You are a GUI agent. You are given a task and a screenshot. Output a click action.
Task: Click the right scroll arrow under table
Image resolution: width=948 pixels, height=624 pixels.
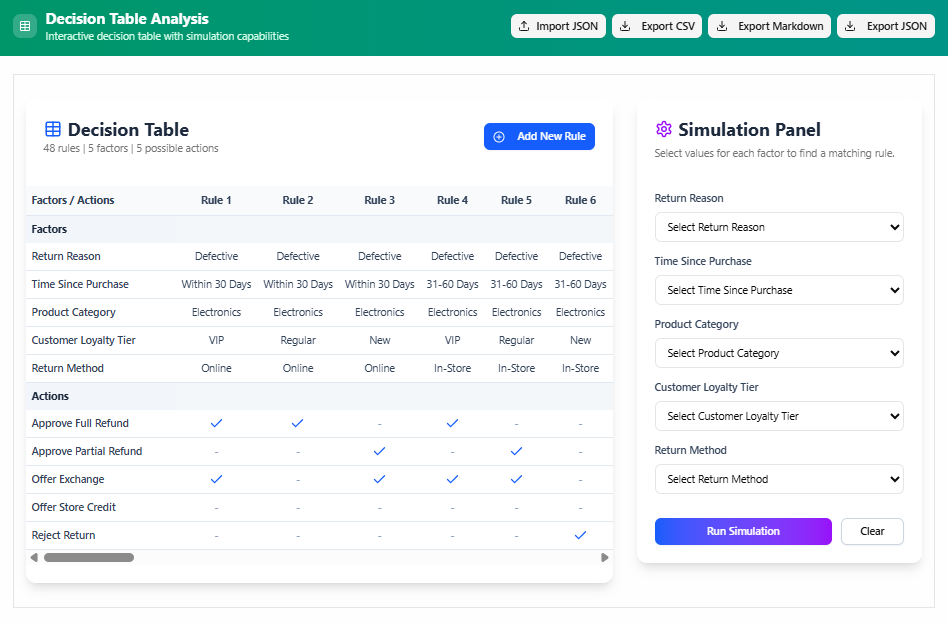click(x=604, y=558)
